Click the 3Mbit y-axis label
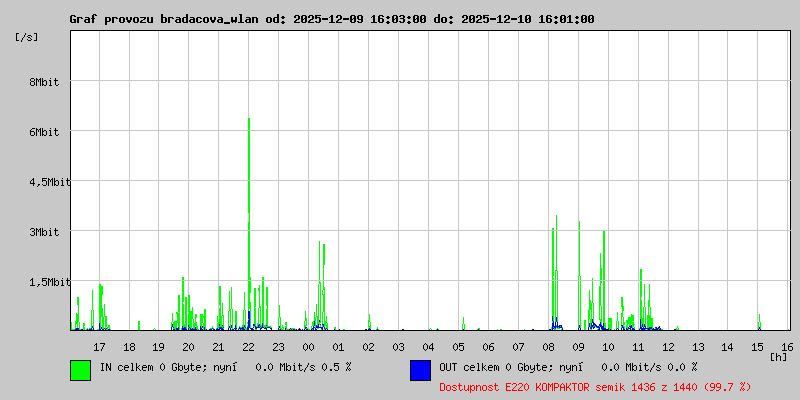This screenshot has height=400, width=800. [x=44, y=232]
